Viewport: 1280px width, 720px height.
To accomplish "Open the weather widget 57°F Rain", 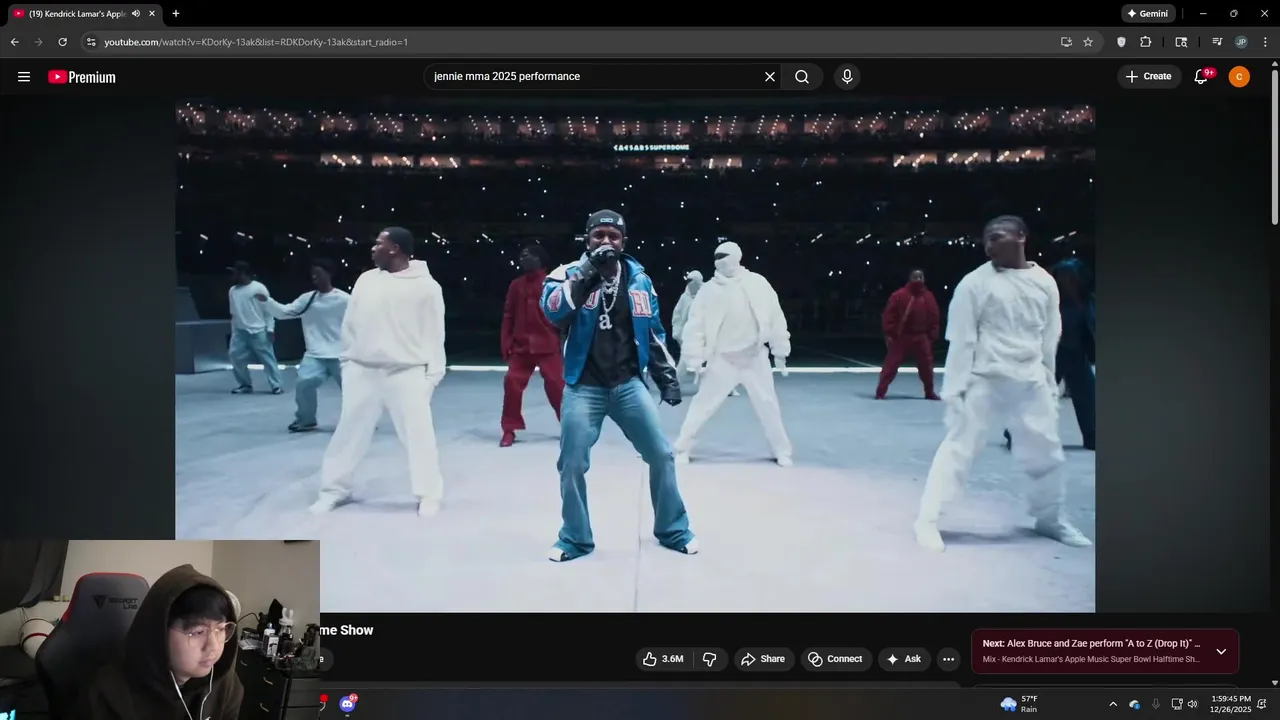I will pyautogui.click(x=1020, y=704).
